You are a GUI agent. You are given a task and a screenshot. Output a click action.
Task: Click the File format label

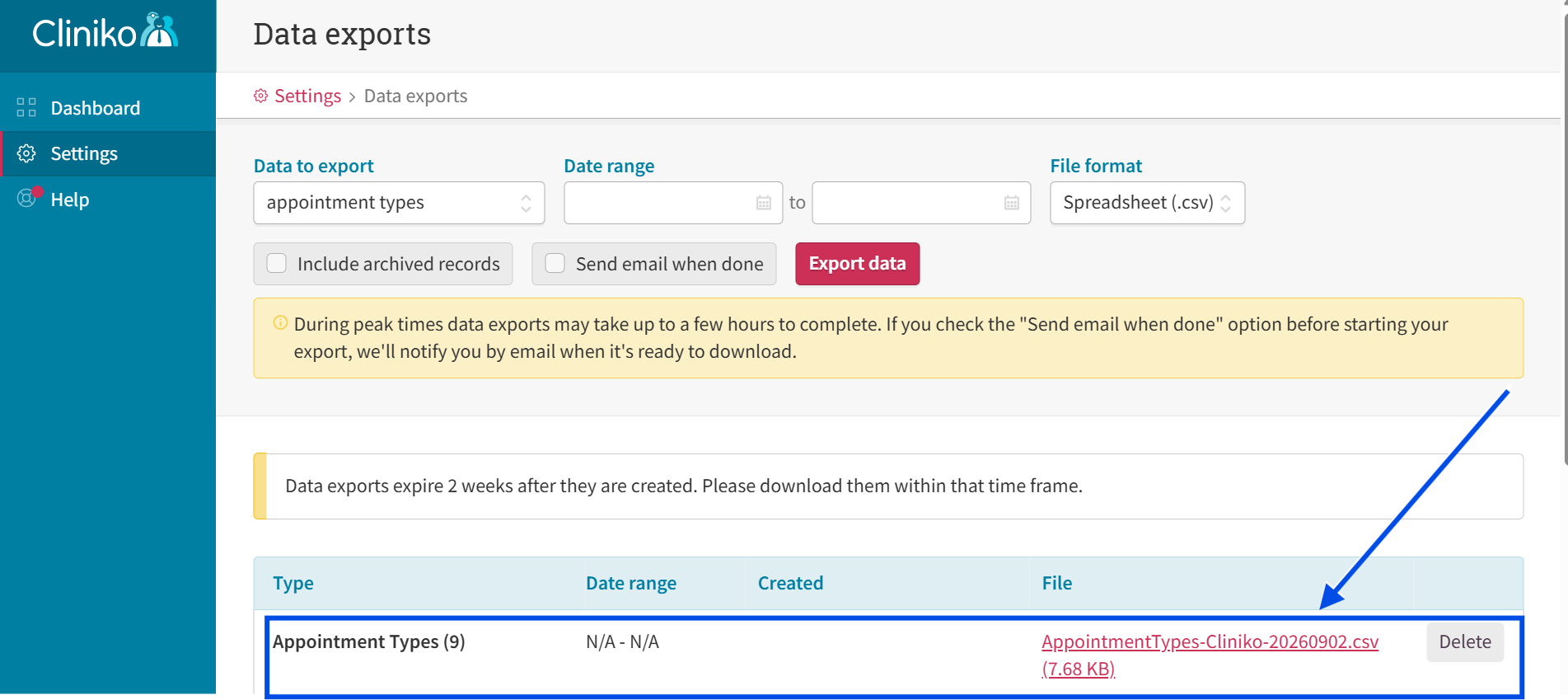pyautogui.click(x=1096, y=166)
